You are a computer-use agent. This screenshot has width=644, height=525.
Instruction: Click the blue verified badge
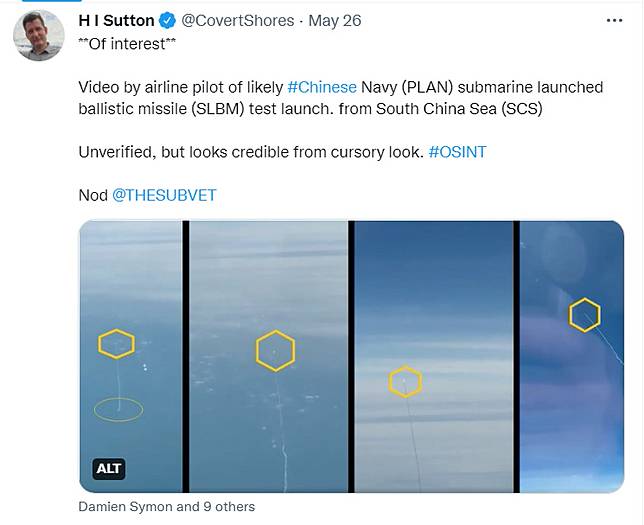[x=168, y=20]
